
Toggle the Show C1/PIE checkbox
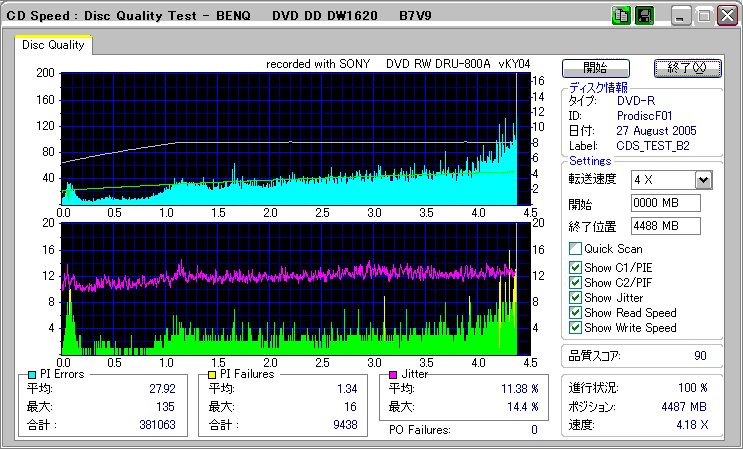[575, 268]
